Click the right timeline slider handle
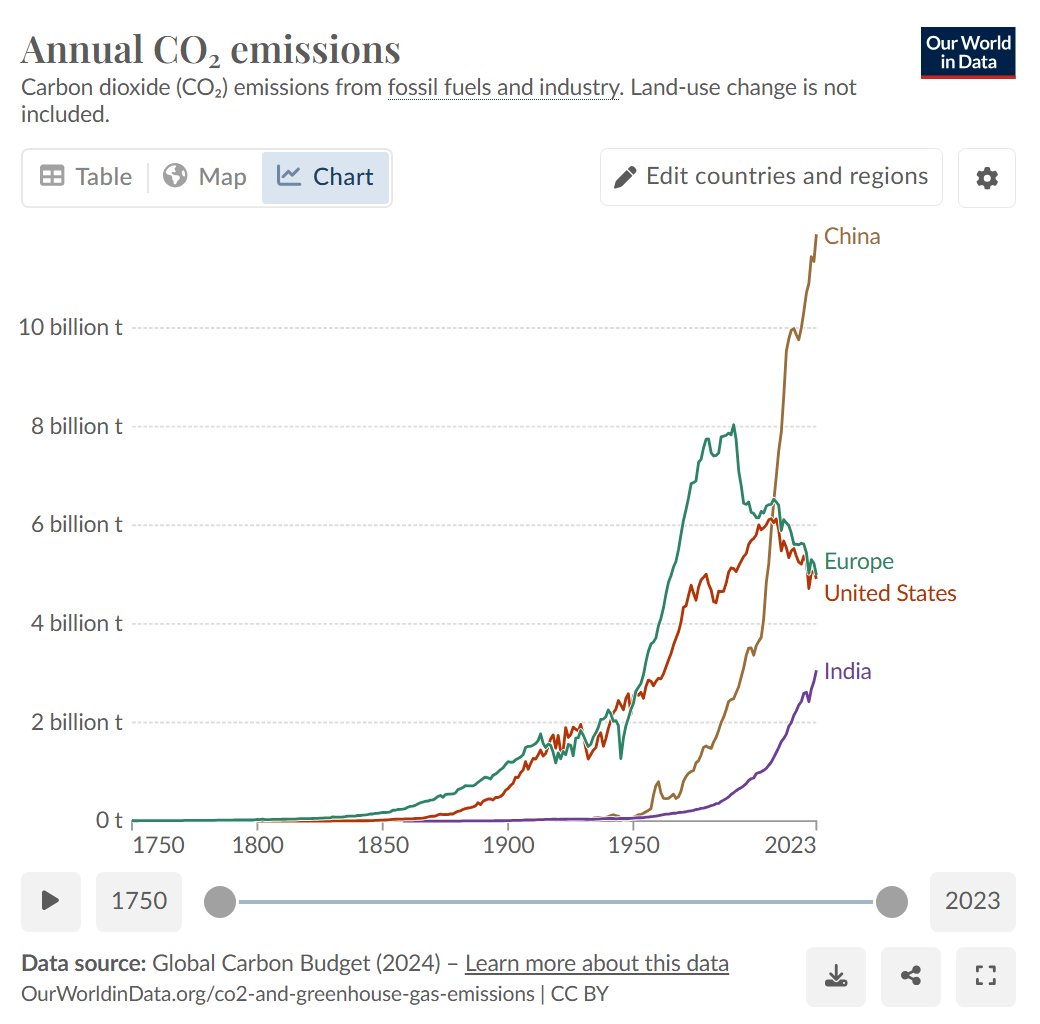This screenshot has width=1040, height=1024. (891, 902)
